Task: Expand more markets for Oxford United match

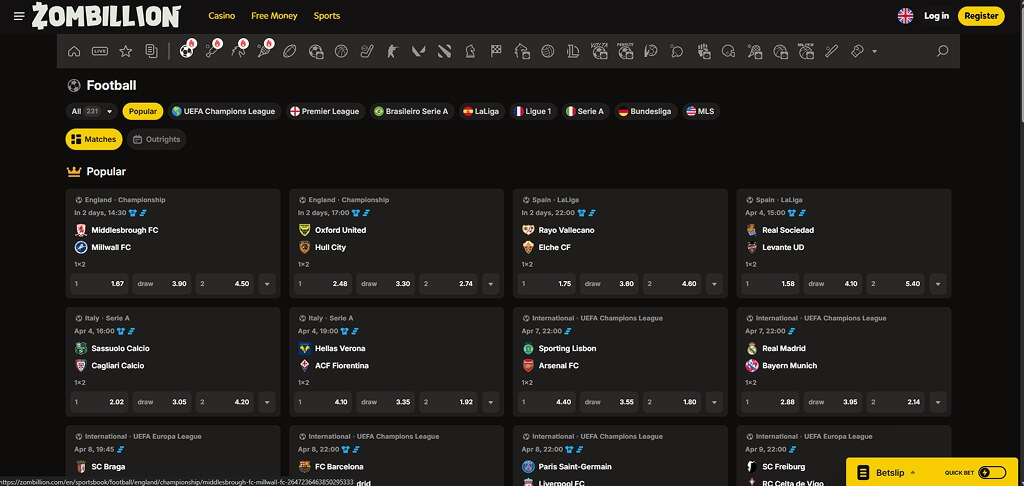Action: [490, 284]
